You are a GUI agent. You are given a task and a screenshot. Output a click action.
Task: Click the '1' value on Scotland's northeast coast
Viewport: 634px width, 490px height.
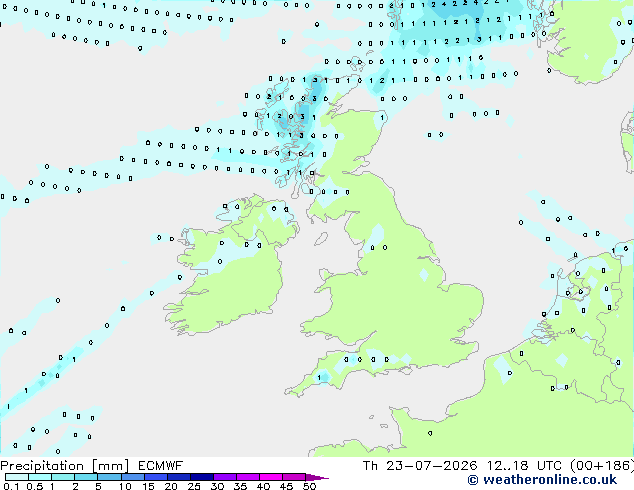382,118
